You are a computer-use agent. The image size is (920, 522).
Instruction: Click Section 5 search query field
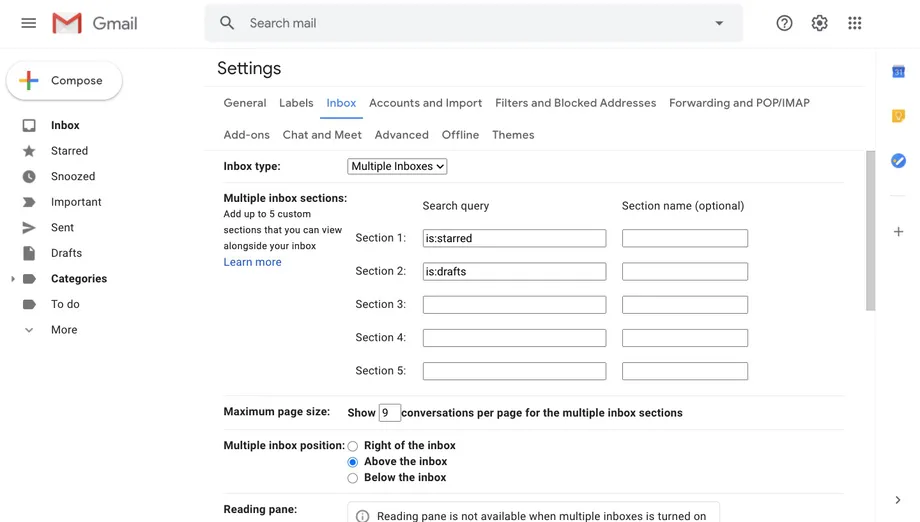[515, 371]
